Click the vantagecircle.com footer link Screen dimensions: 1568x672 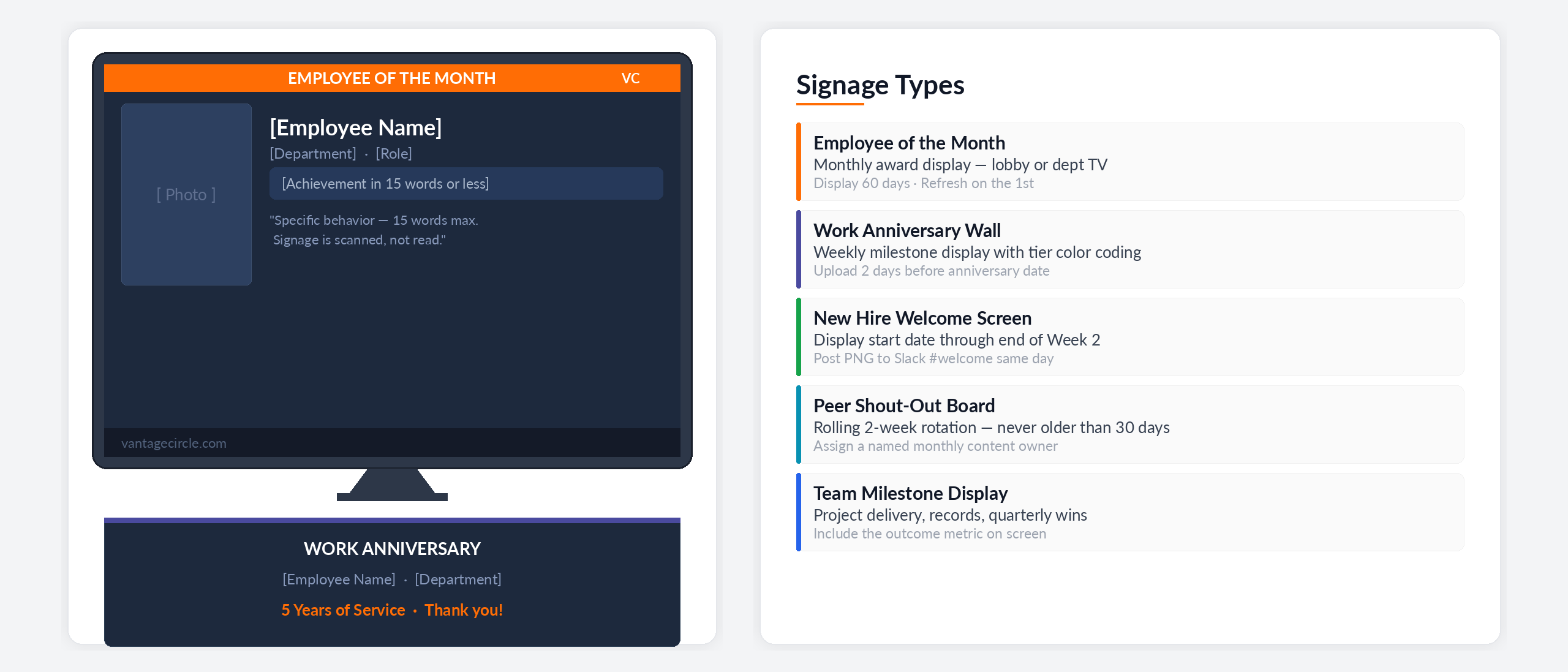pyautogui.click(x=174, y=443)
